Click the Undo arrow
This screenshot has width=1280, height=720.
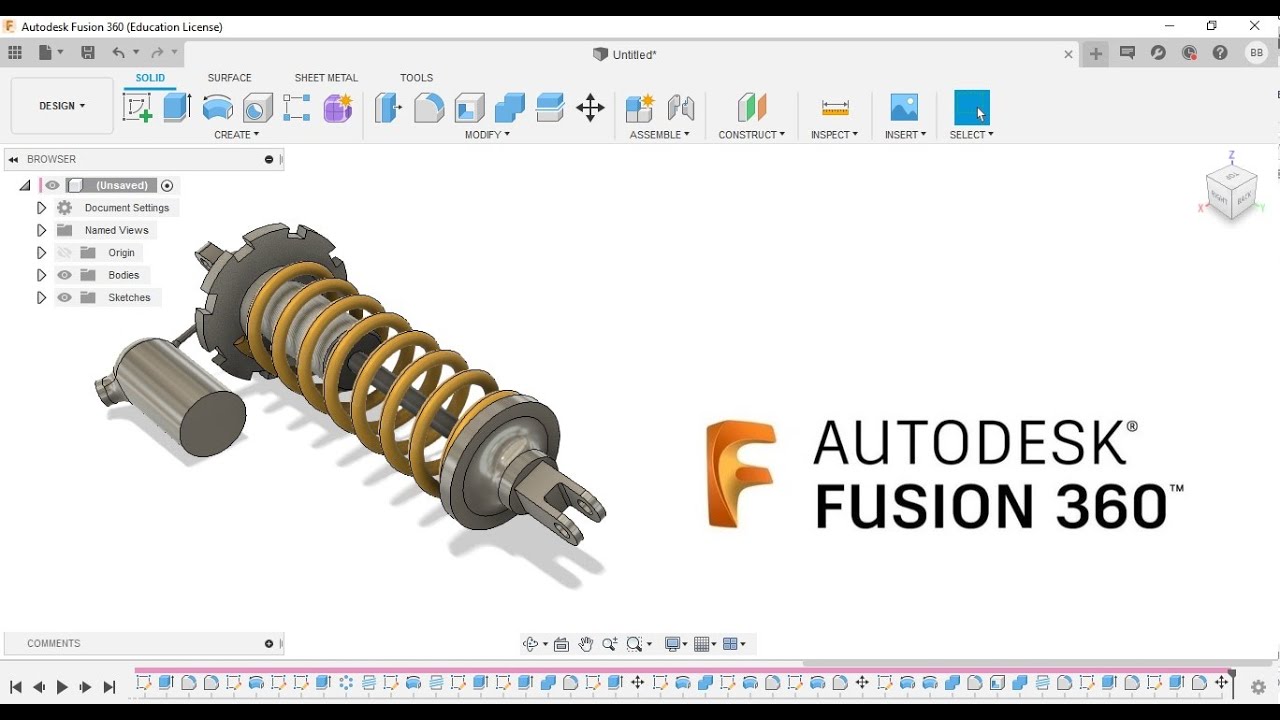point(119,53)
